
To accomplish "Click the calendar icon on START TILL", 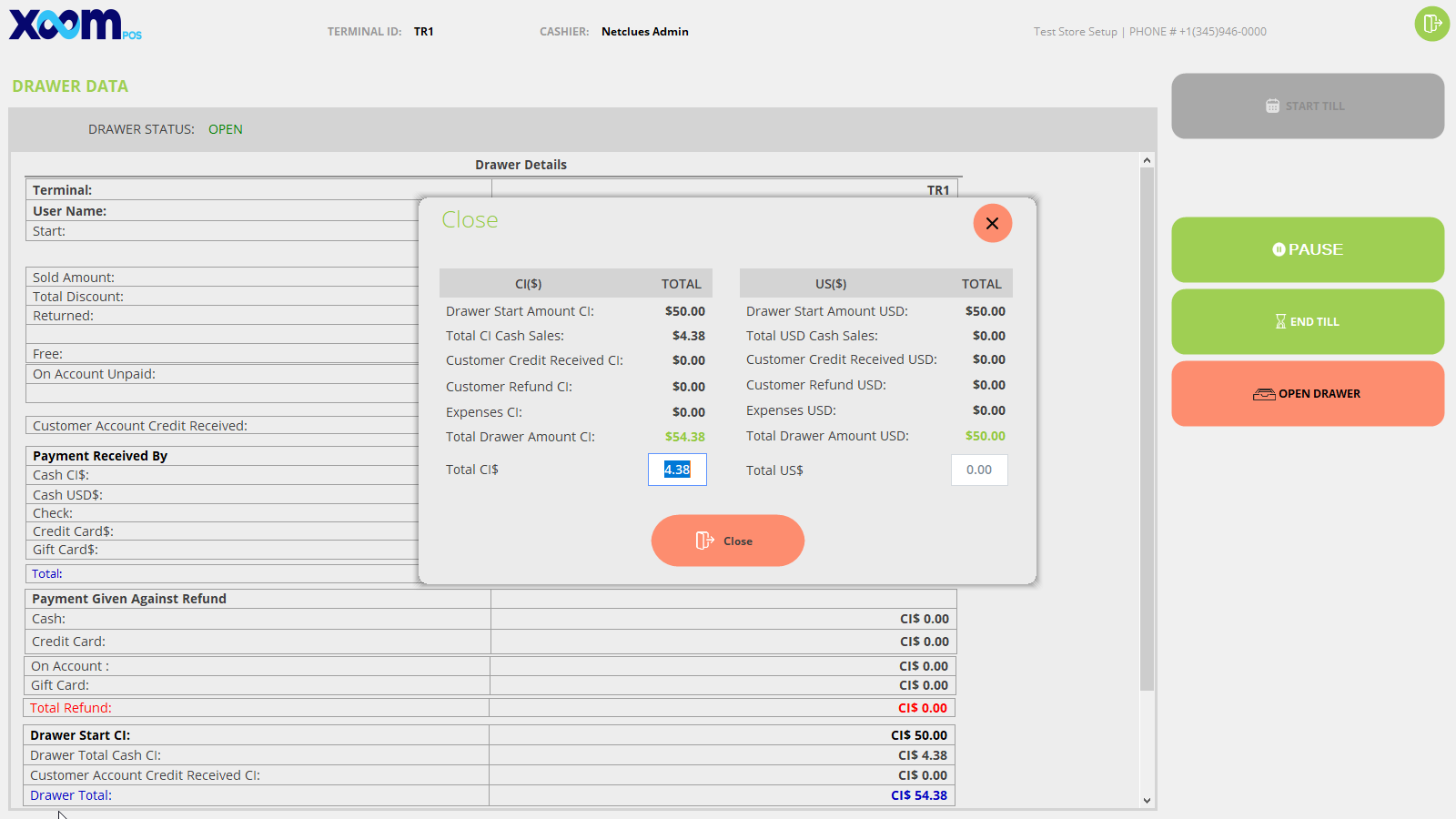I will tap(1272, 106).
